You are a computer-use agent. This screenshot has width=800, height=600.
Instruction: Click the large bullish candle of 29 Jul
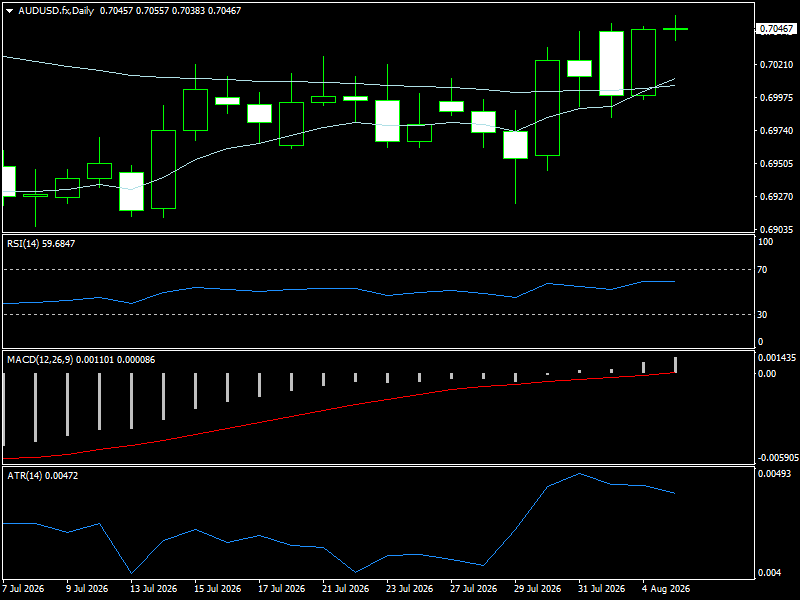click(547, 108)
